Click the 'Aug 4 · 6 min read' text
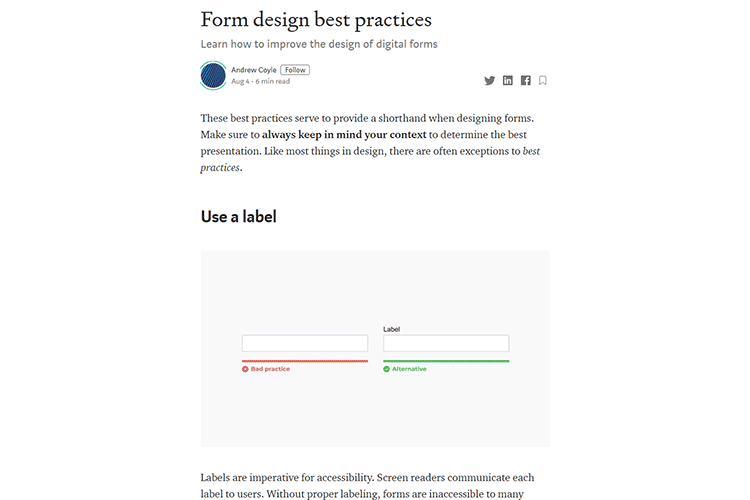The width and height of the screenshot is (750, 500). pos(259,82)
